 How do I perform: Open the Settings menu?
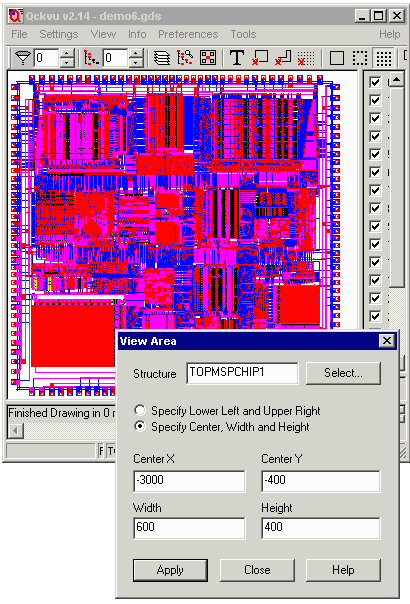(x=59, y=34)
